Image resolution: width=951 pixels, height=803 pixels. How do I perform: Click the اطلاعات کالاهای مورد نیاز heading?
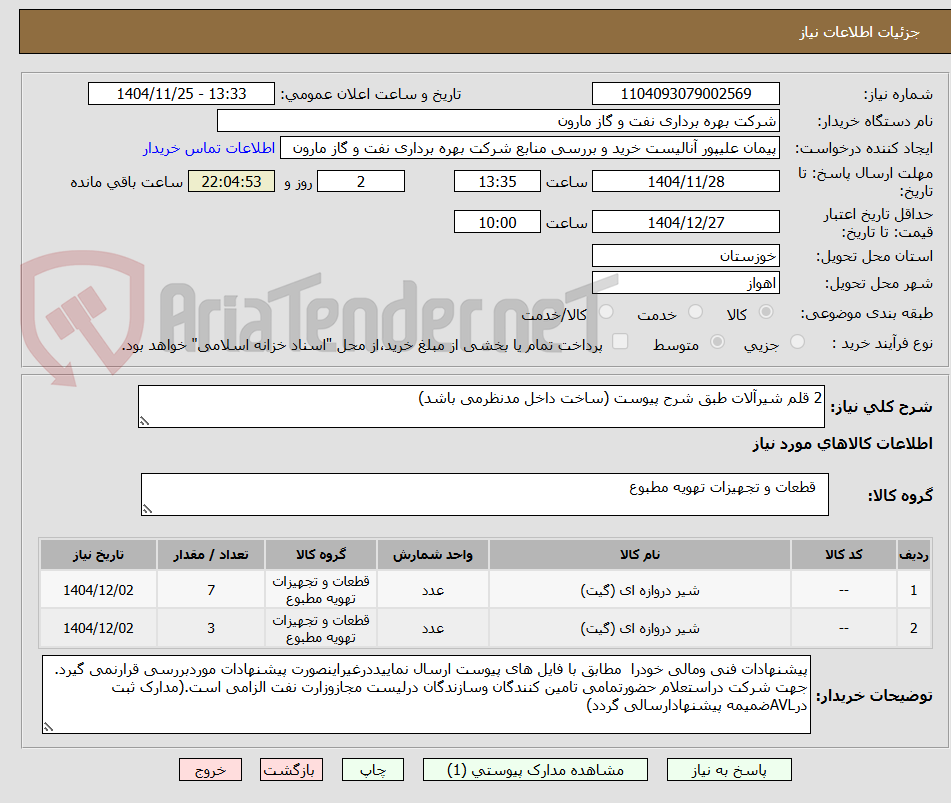point(842,444)
